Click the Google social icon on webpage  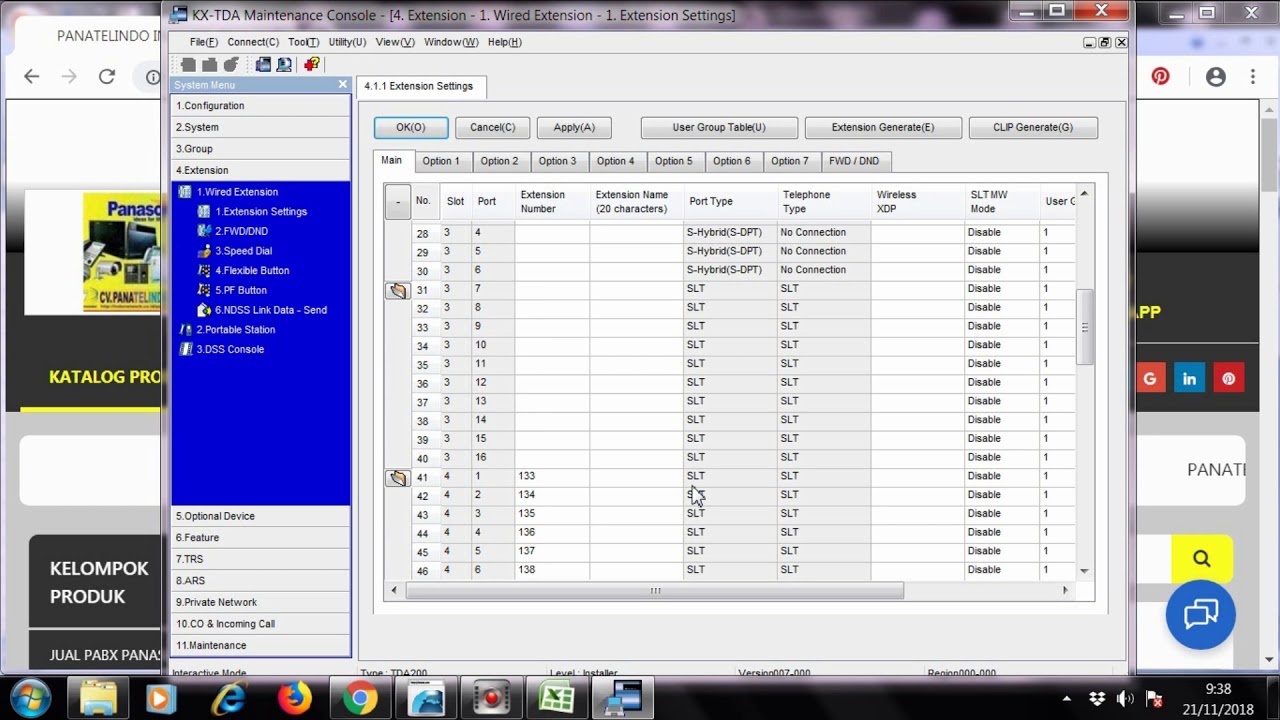[x=1150, y=378]
